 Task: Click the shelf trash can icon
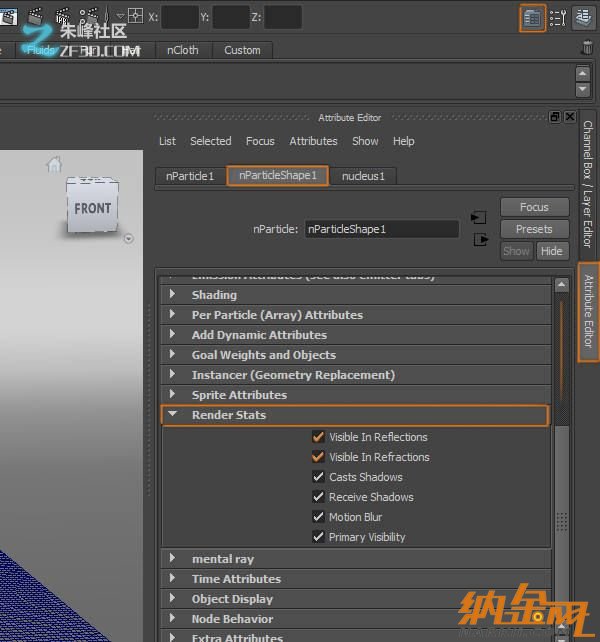(x=587, y=48)
